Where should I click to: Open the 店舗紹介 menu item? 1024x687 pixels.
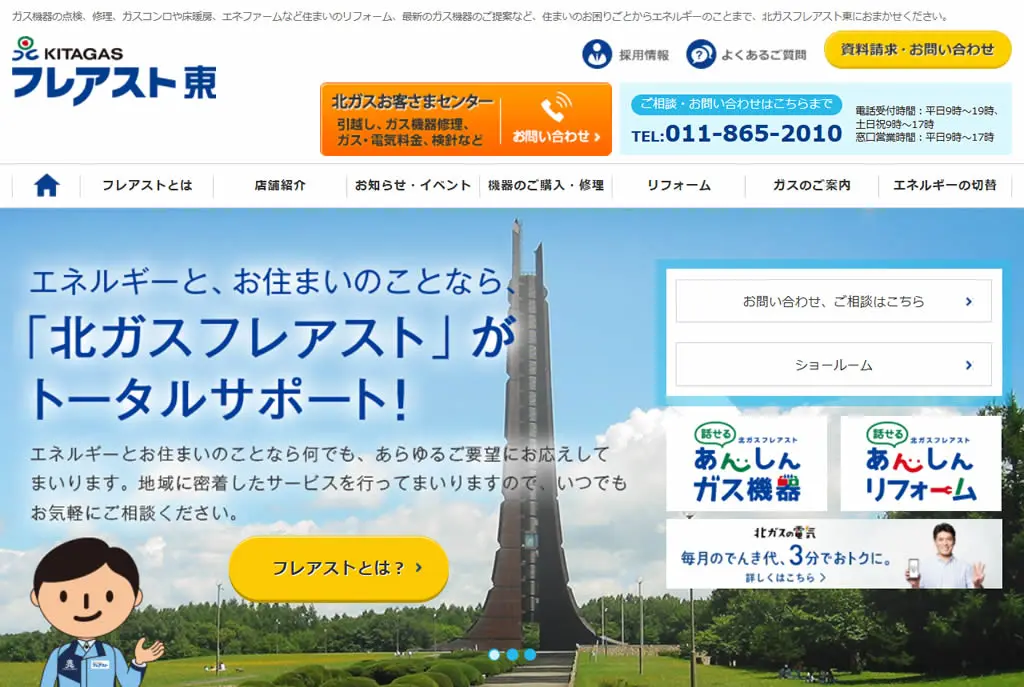tap(280, 185)
